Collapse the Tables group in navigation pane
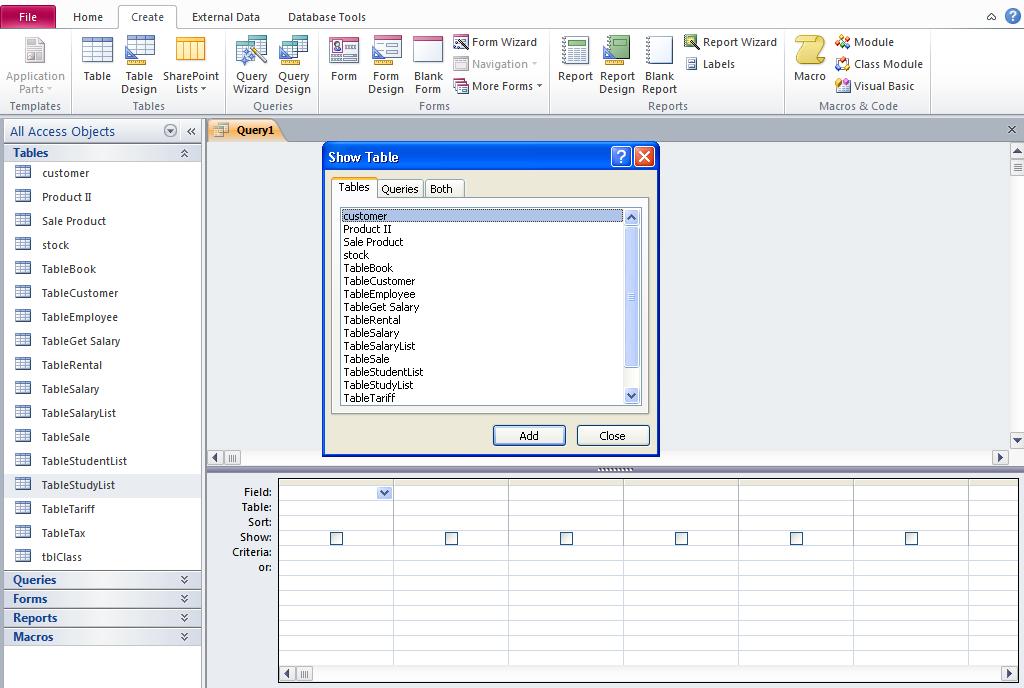 click(x=185, y=153)
